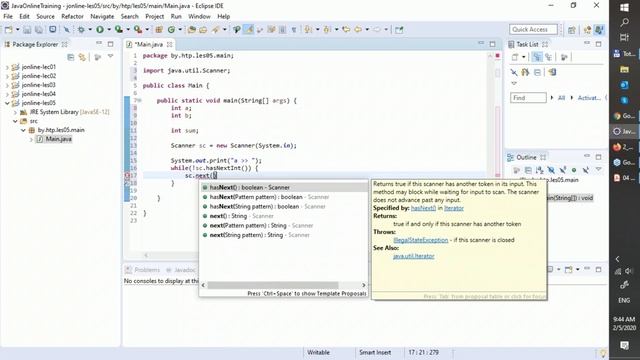
Task: Open Package Explorer View Menu triangle
Action: (111, 56)
